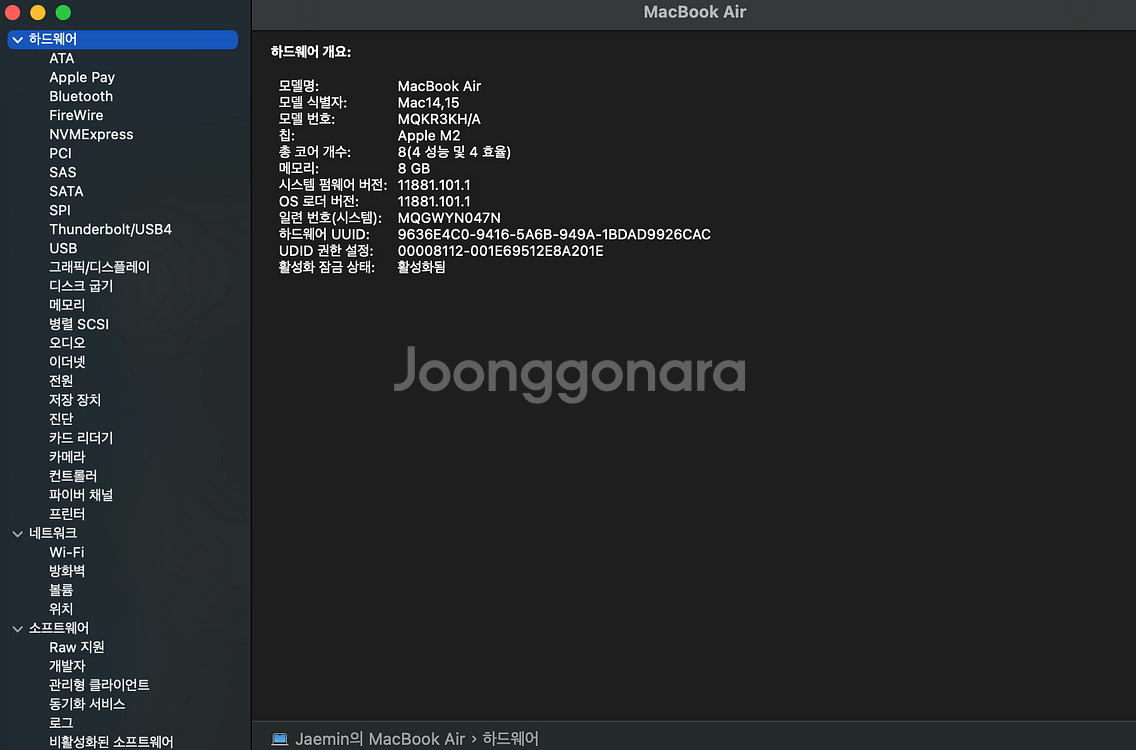Collapse the 소프트웨어 section chevron
Screen dimensions: 1136x750
coord(17,629)
